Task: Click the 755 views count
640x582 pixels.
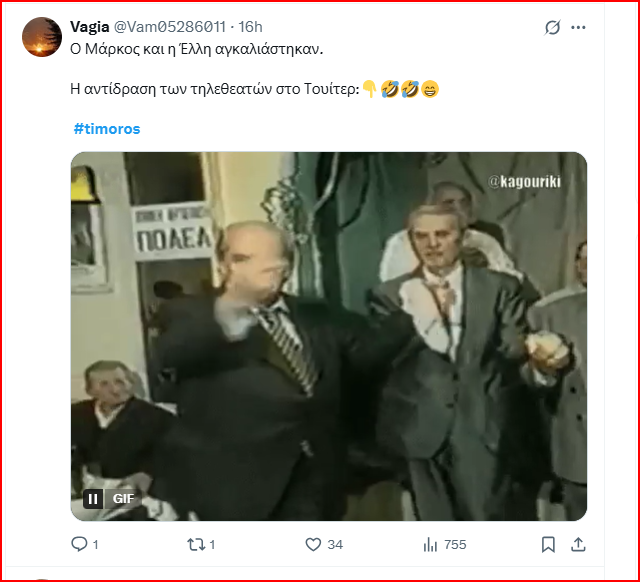Action: [455, 545]
